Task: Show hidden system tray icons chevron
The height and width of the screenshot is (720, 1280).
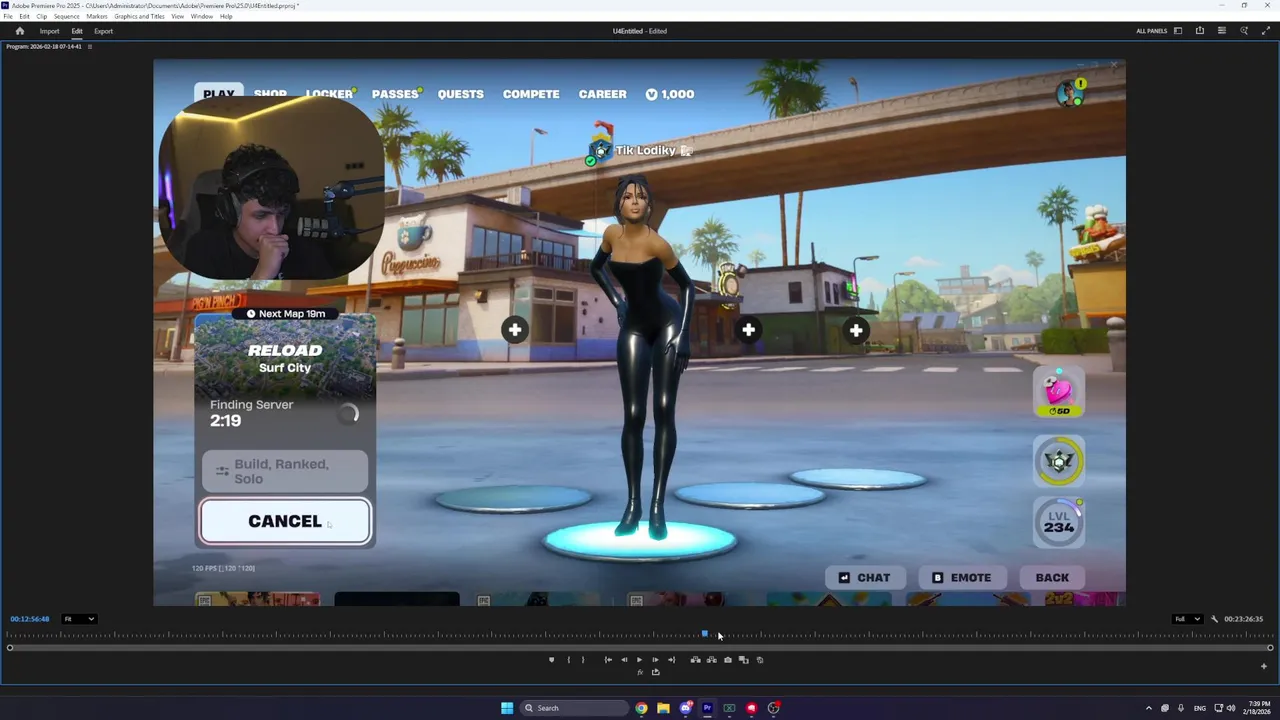Action: 1148,708
